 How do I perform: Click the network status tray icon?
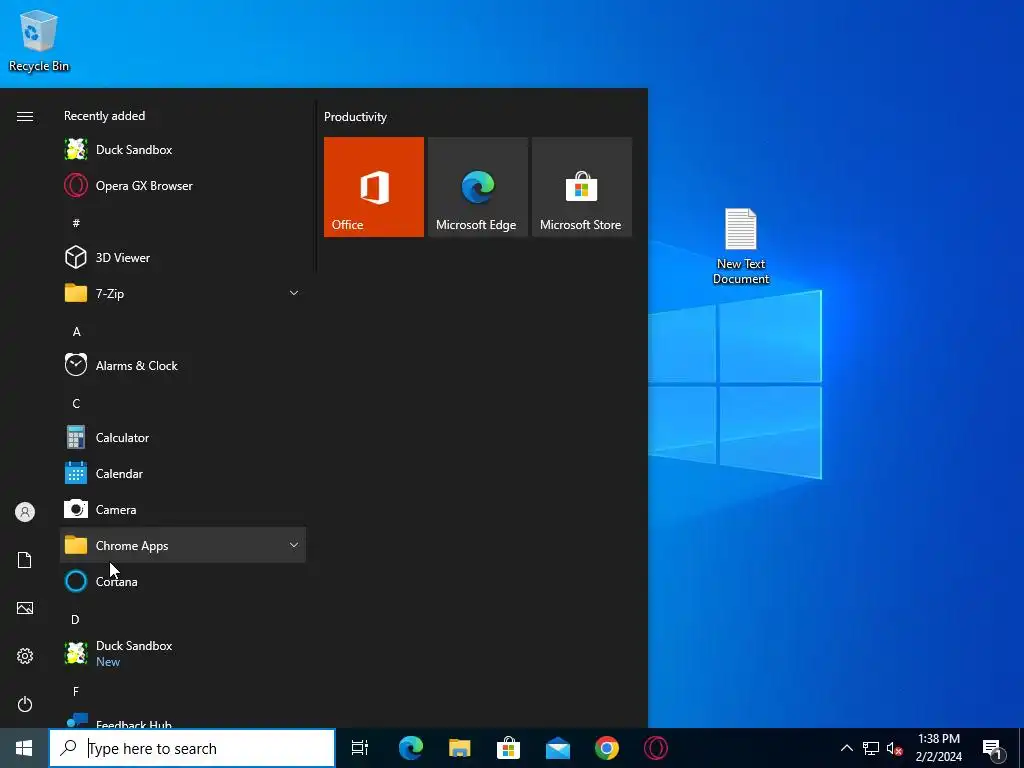pyautogui.click(x=871, y=748)
